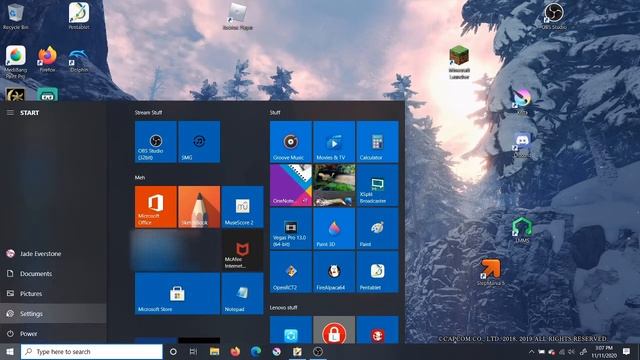Open the Microsoft Store tile
Image resolution: width=640 pixels, height=360 pixels.
[x=177, y=294]
